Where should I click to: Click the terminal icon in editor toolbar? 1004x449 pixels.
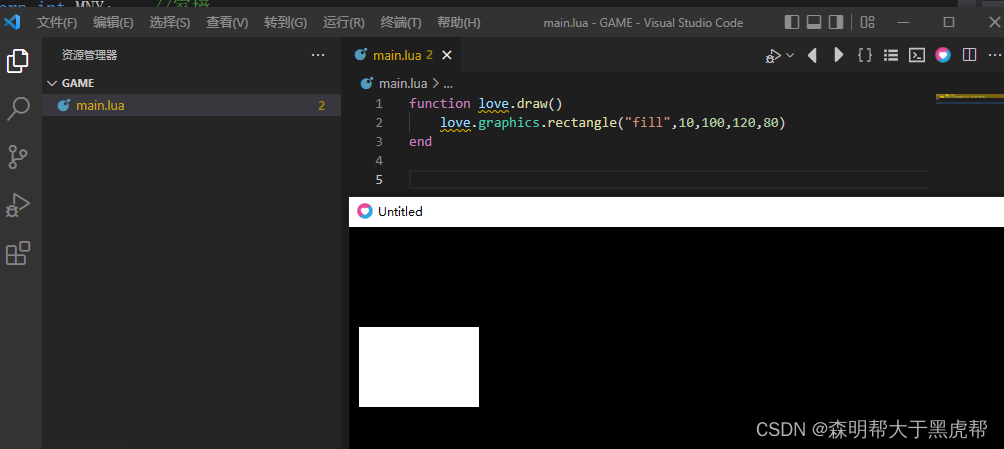tap(916, 56)
